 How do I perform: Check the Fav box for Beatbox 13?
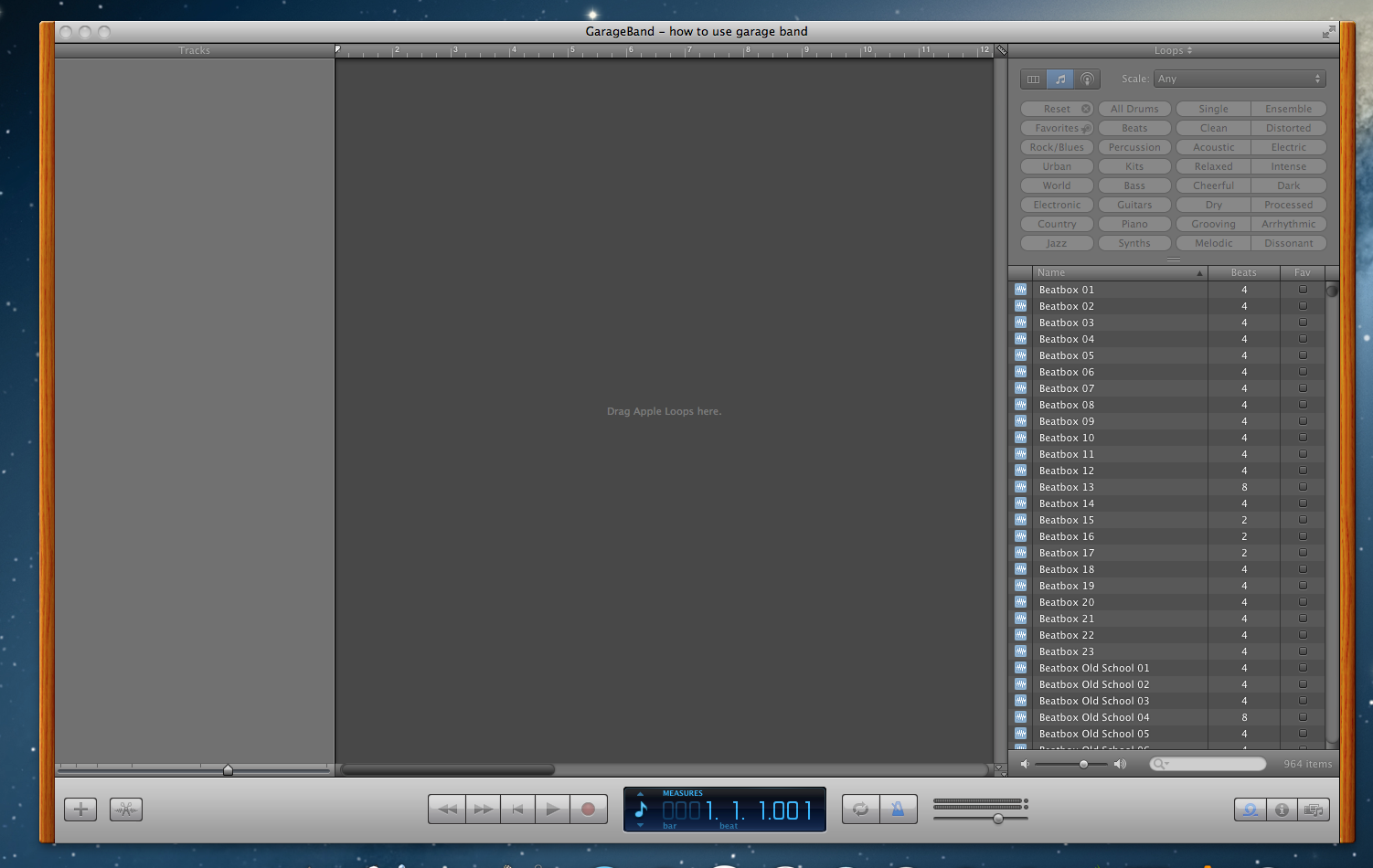pos(1303,487)
